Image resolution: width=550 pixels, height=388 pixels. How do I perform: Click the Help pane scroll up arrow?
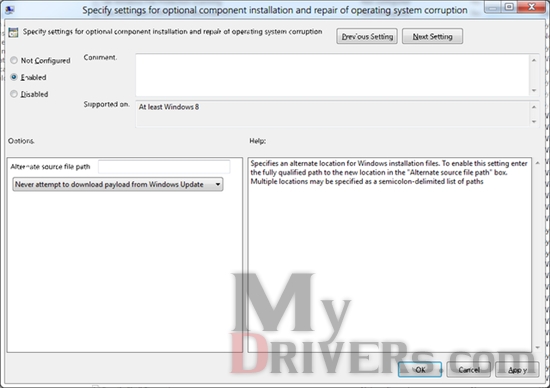pos(538,163)
